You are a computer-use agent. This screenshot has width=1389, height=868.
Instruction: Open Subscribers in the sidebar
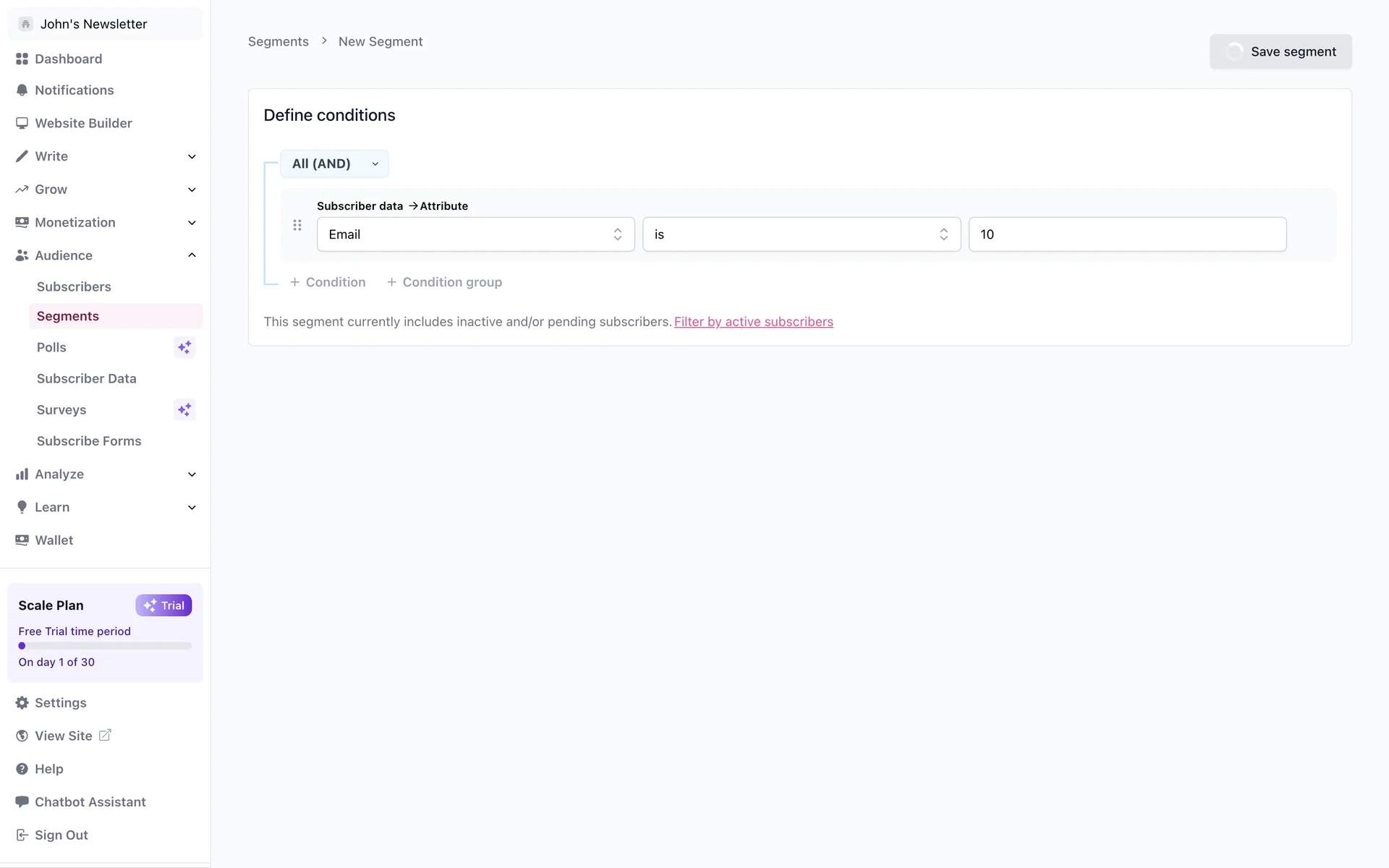click(x=74, y=286)
